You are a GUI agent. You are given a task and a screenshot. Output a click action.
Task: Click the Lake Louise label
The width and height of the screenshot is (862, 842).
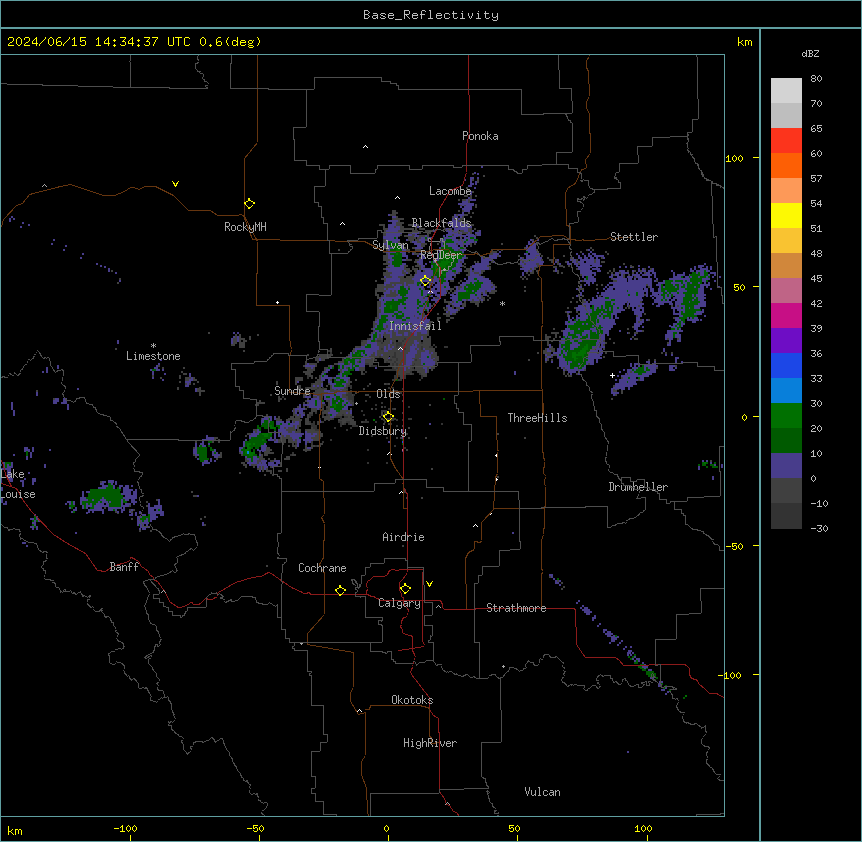coord(17,484)
